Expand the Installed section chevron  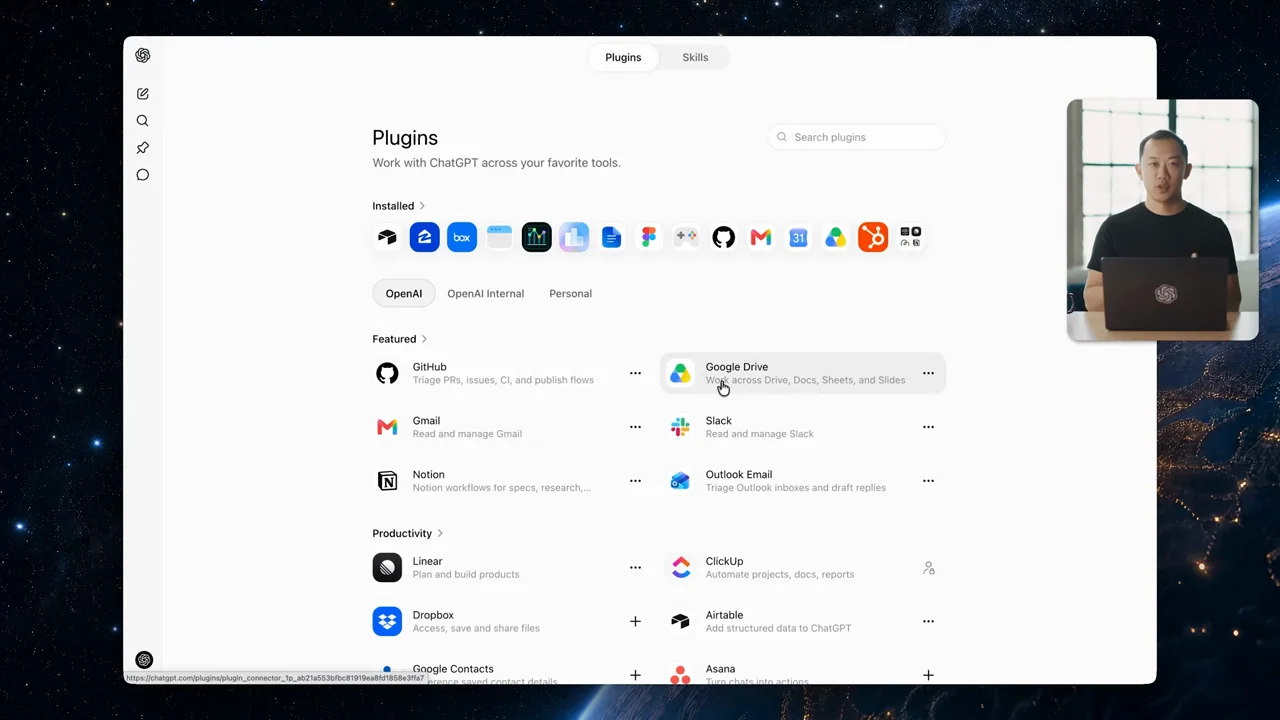point(422,206)
